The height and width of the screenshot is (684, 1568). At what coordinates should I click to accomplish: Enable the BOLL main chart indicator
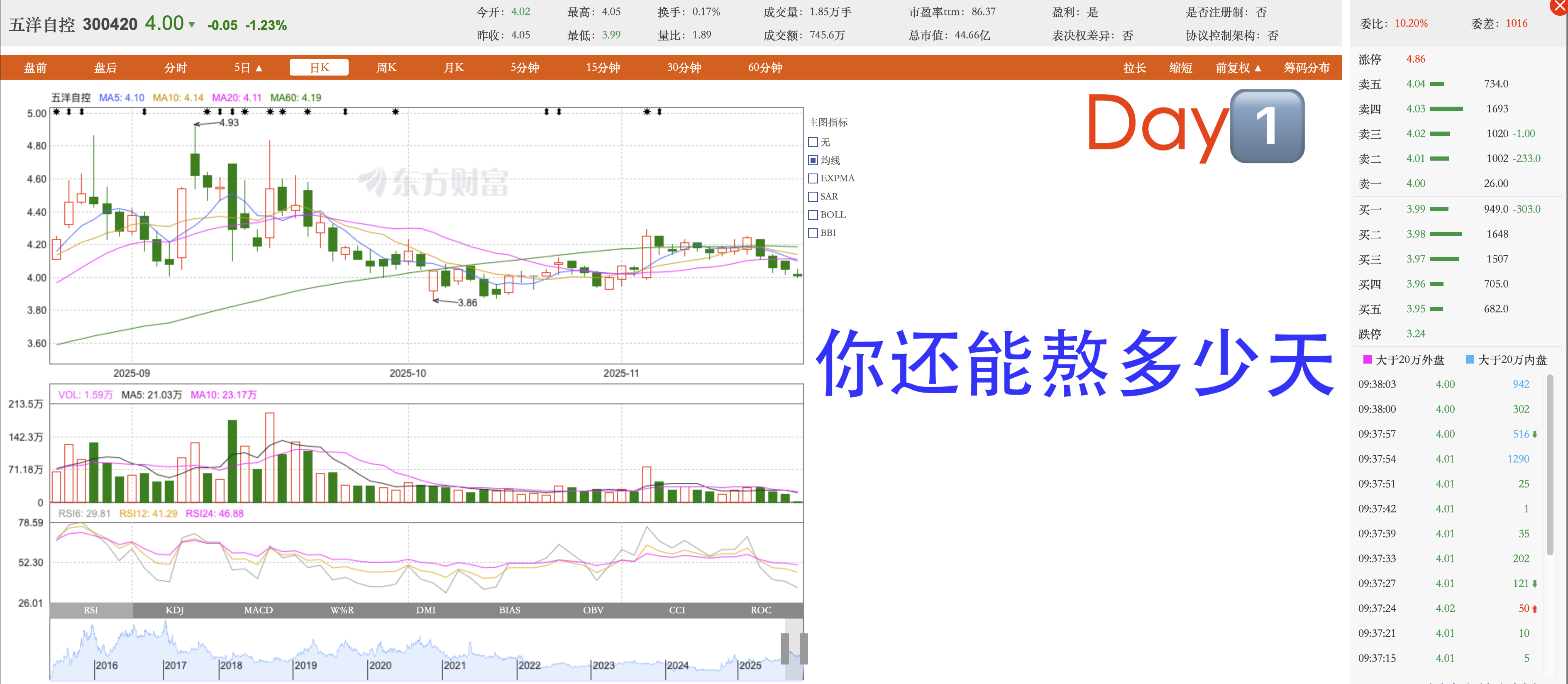pos(813,215)
